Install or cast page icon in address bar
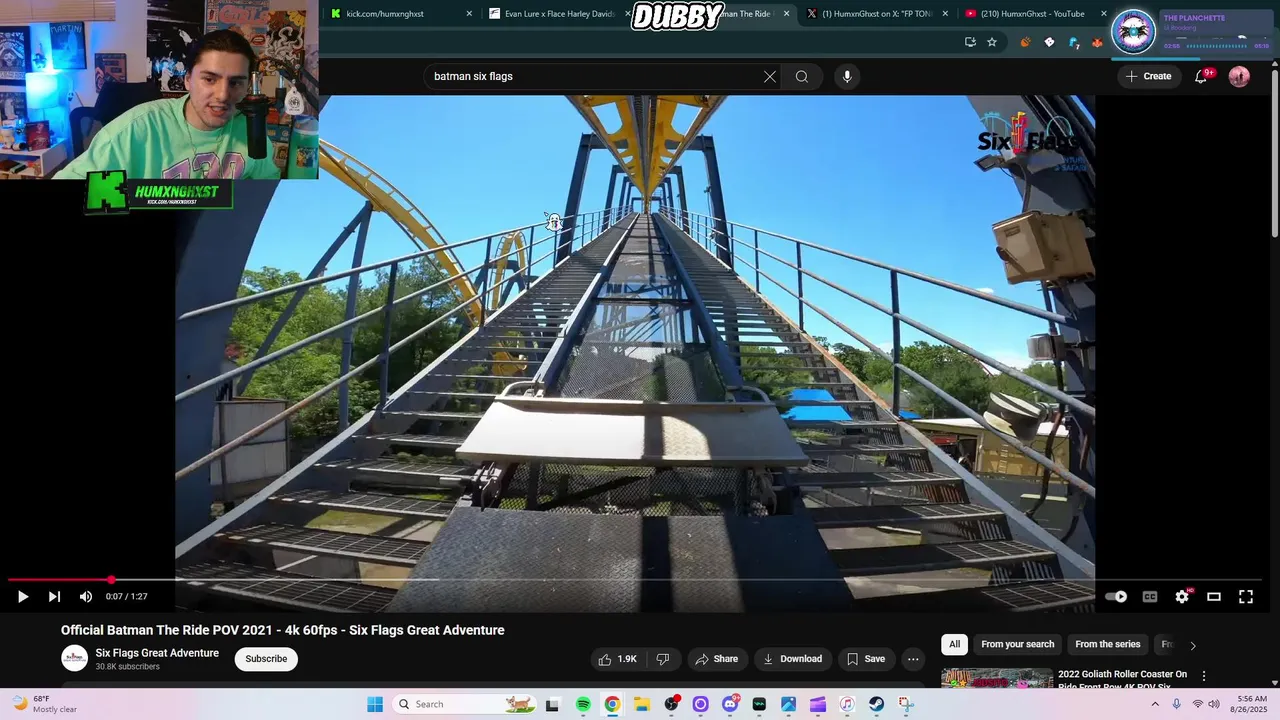Viewport: 1280px width, 720px height. [970, 42]
